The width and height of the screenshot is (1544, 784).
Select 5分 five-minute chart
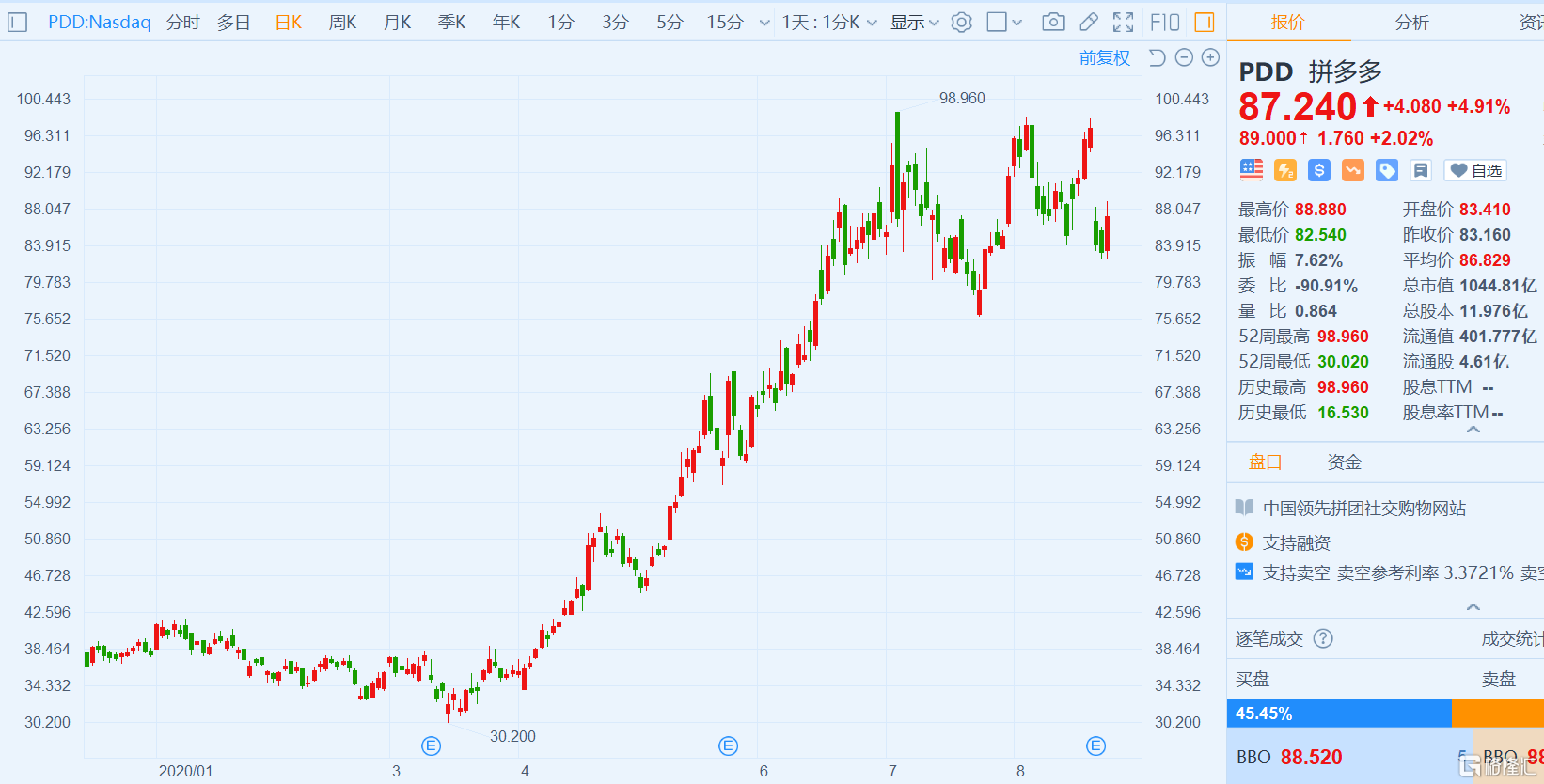pos(670,22)
